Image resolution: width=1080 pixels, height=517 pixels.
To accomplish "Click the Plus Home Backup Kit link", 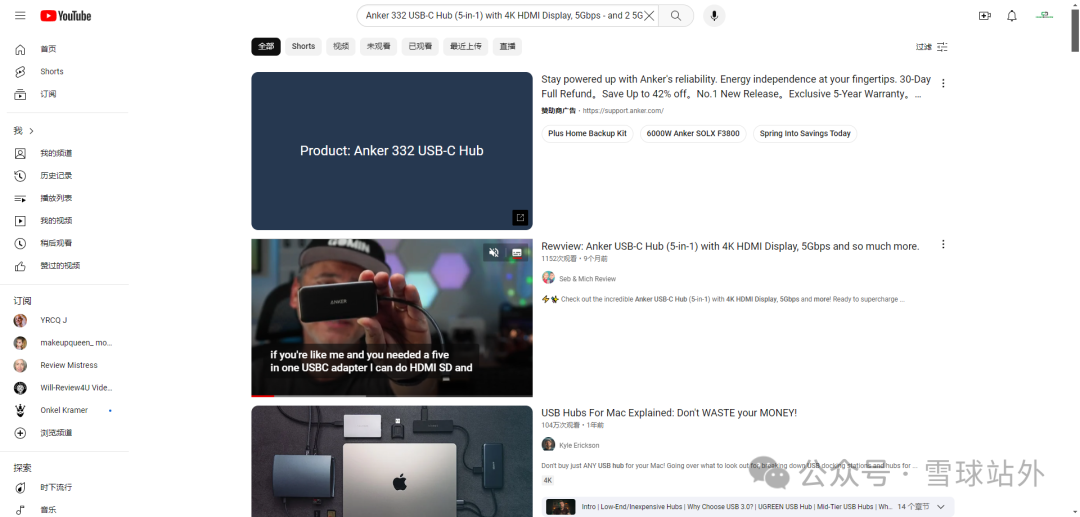I will click(587, 134).
